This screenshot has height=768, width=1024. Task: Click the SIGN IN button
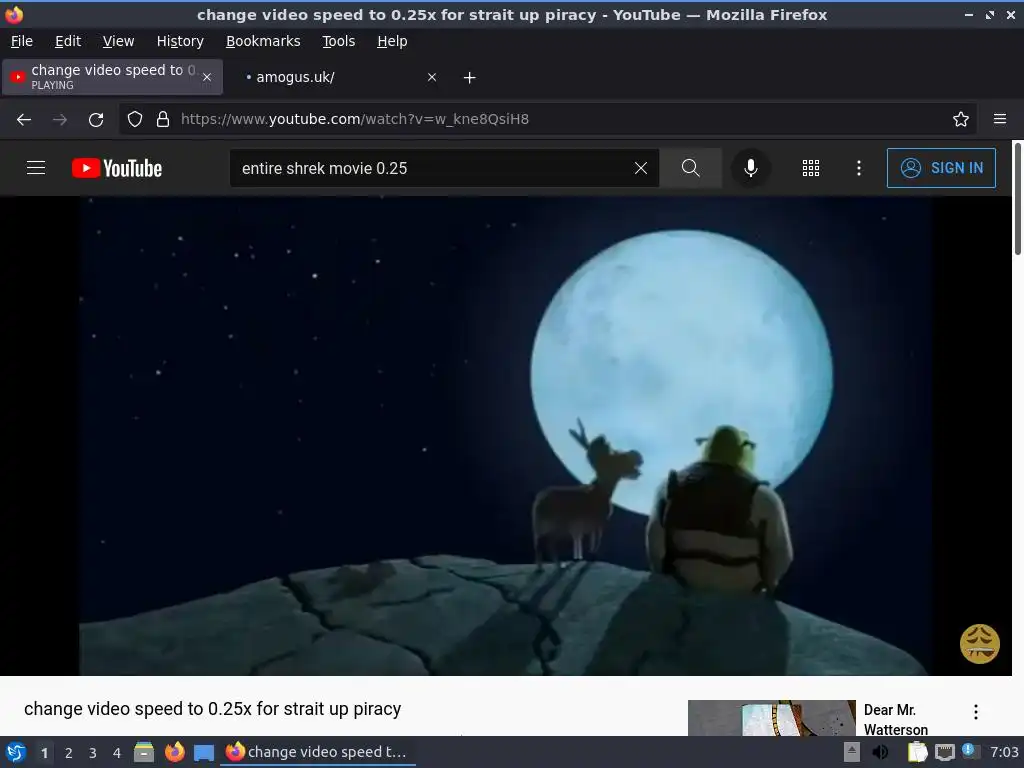[941, 168]
